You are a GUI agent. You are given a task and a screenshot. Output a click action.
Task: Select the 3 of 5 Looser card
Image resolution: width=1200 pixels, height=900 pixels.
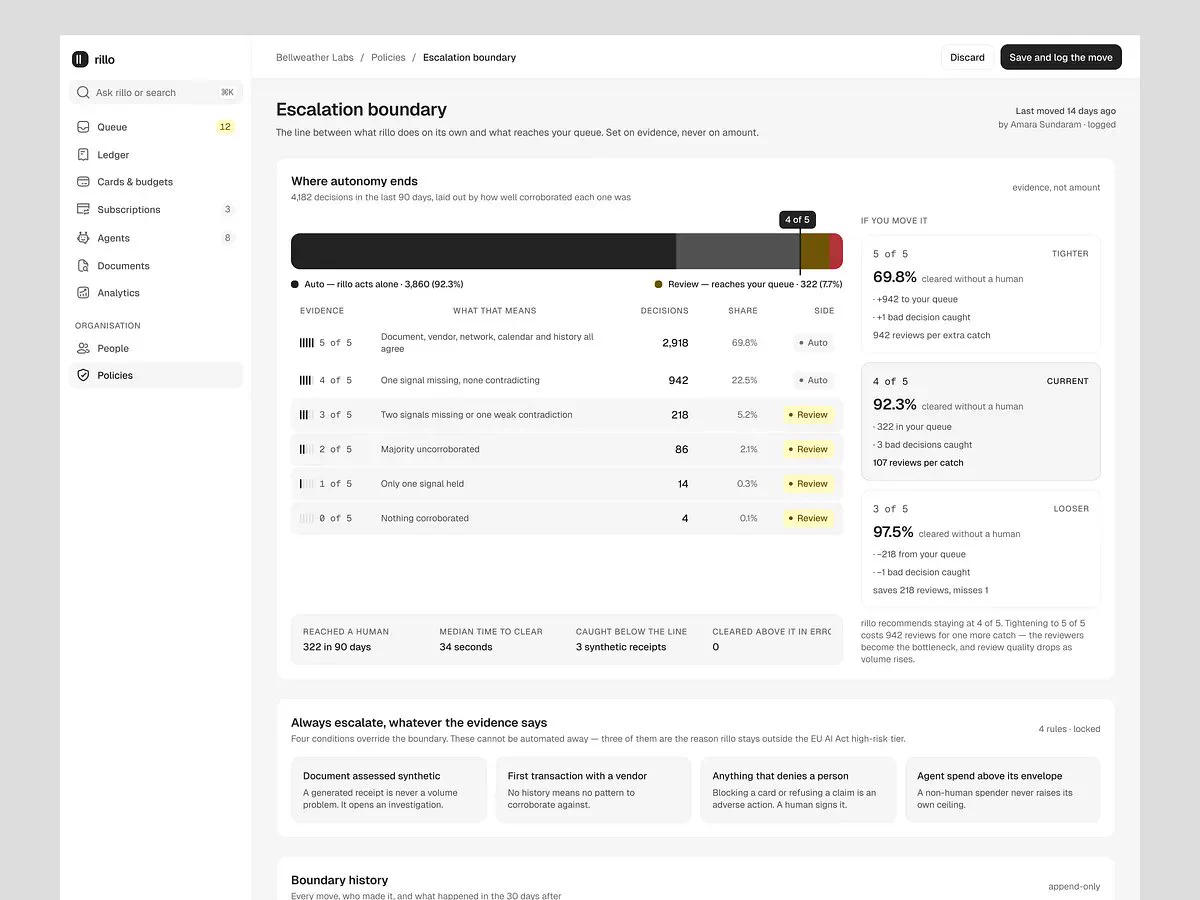click(x=980, y=548)
